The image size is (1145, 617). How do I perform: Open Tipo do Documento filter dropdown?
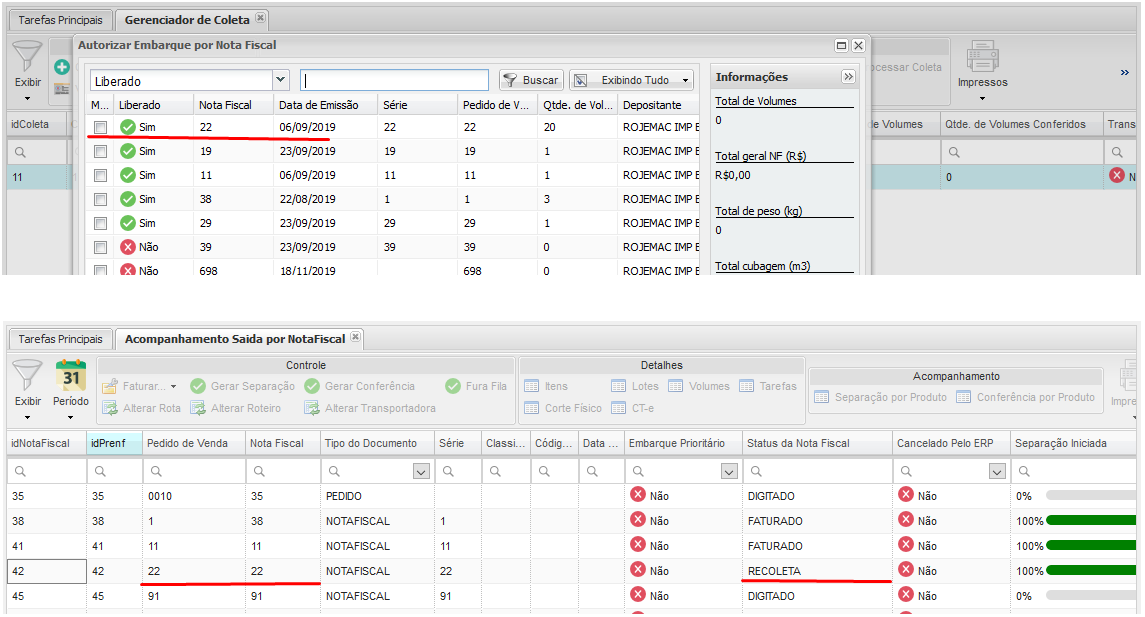point(421,472)
